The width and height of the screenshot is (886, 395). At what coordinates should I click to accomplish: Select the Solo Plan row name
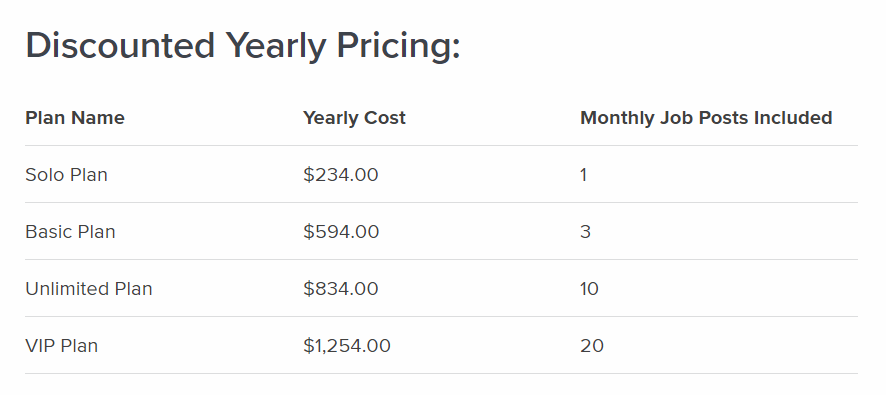coord(67,175)
